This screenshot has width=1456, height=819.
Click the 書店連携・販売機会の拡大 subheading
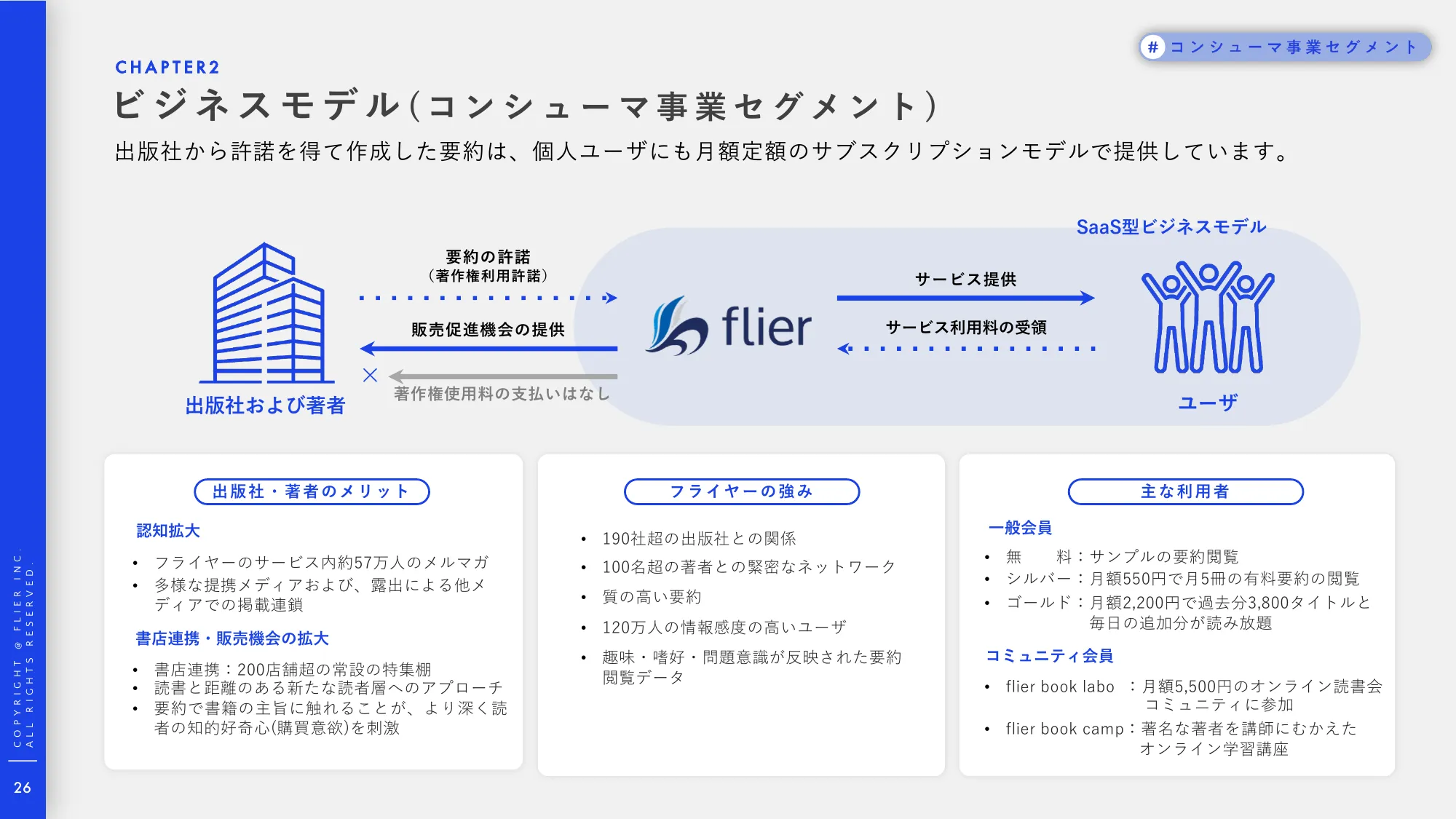pyautogui.click(x=232, y=638)
